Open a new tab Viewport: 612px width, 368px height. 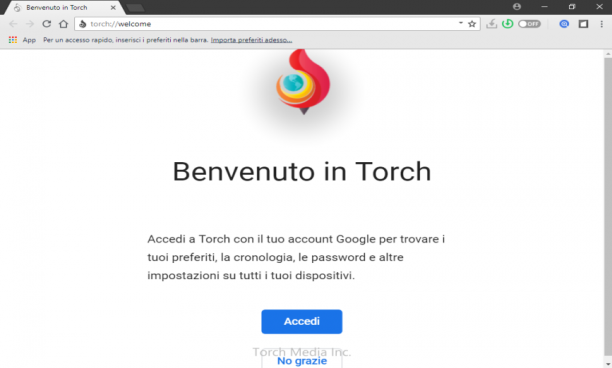point(135,8)
